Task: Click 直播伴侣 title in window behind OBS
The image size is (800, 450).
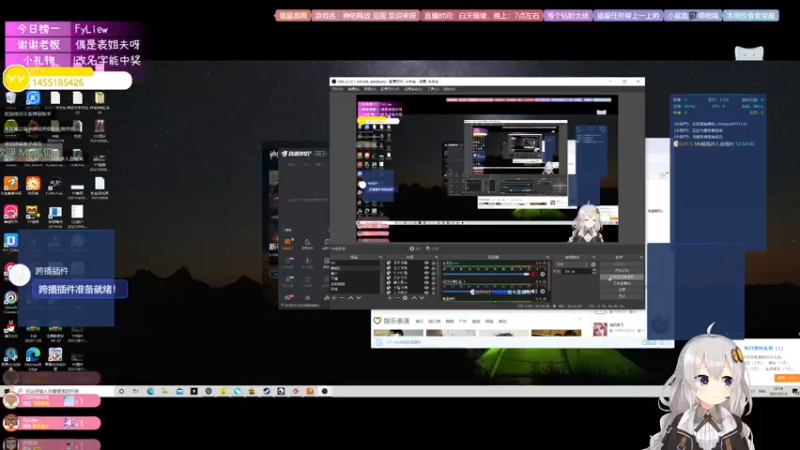Action: point(299,154)
